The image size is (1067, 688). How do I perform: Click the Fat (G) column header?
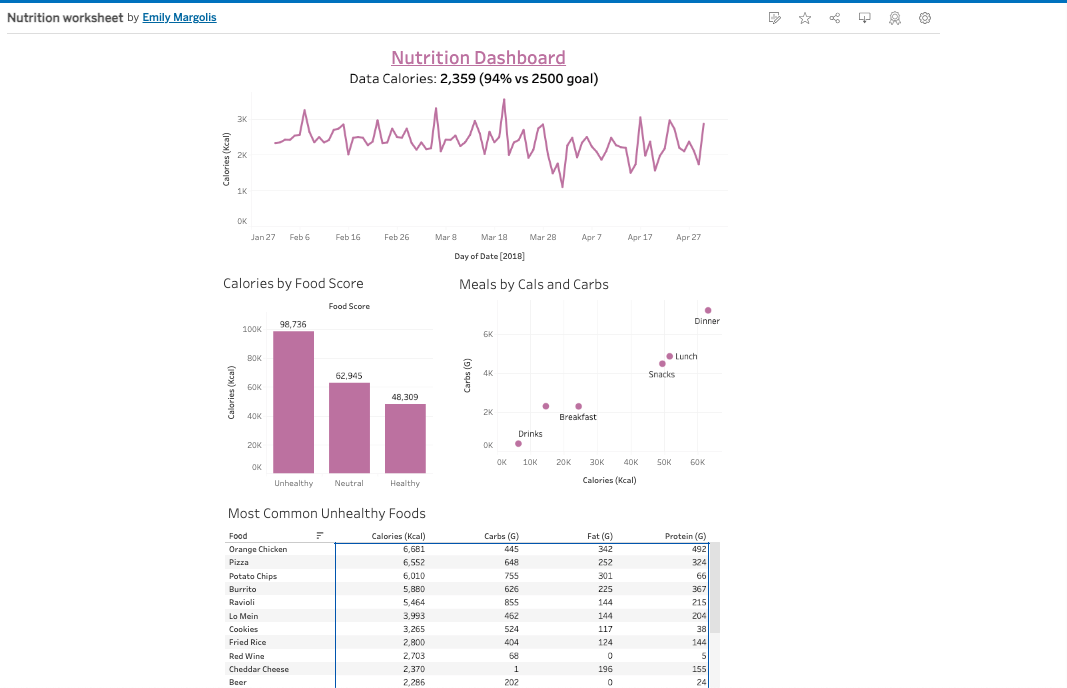pyautogui.click(x=600, y=536)
